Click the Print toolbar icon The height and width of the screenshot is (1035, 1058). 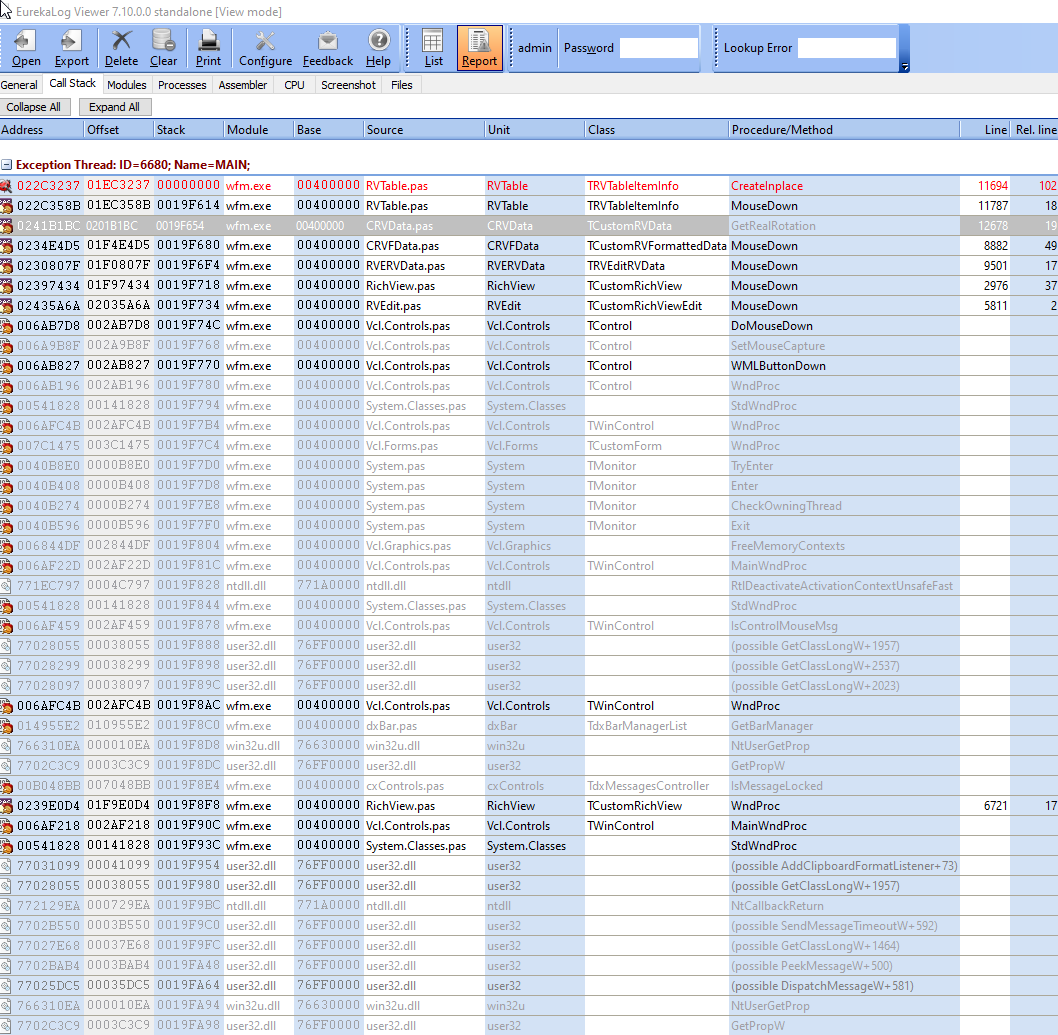click(208, 48)
